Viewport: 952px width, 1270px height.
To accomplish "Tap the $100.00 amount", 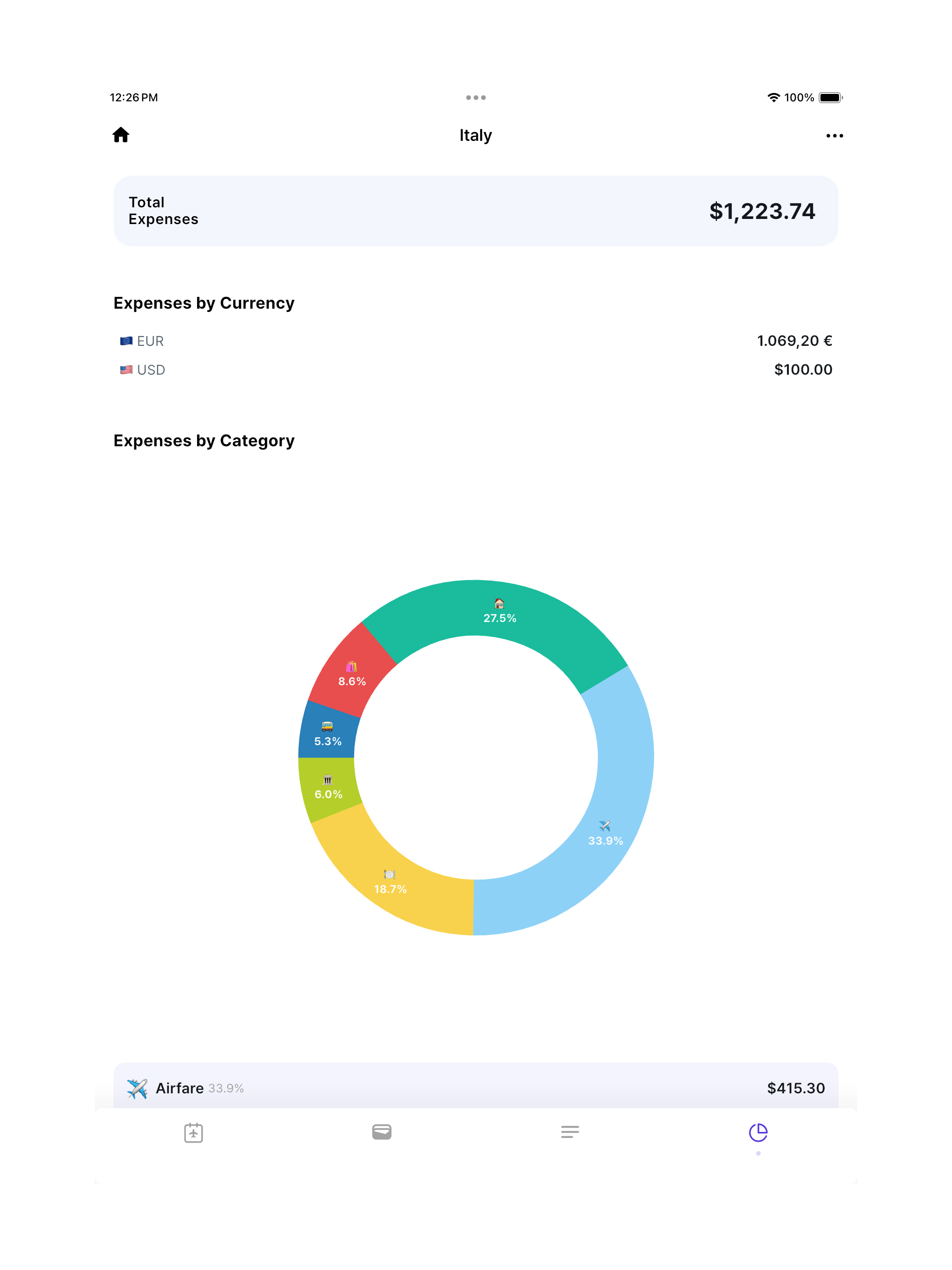I will (x=803, y=370).
